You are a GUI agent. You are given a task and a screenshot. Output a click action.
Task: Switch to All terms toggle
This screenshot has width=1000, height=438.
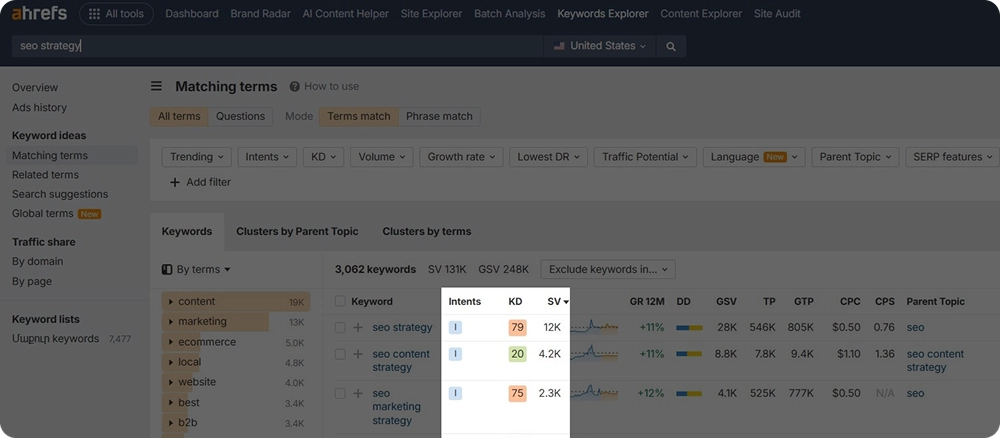point(179,116)
